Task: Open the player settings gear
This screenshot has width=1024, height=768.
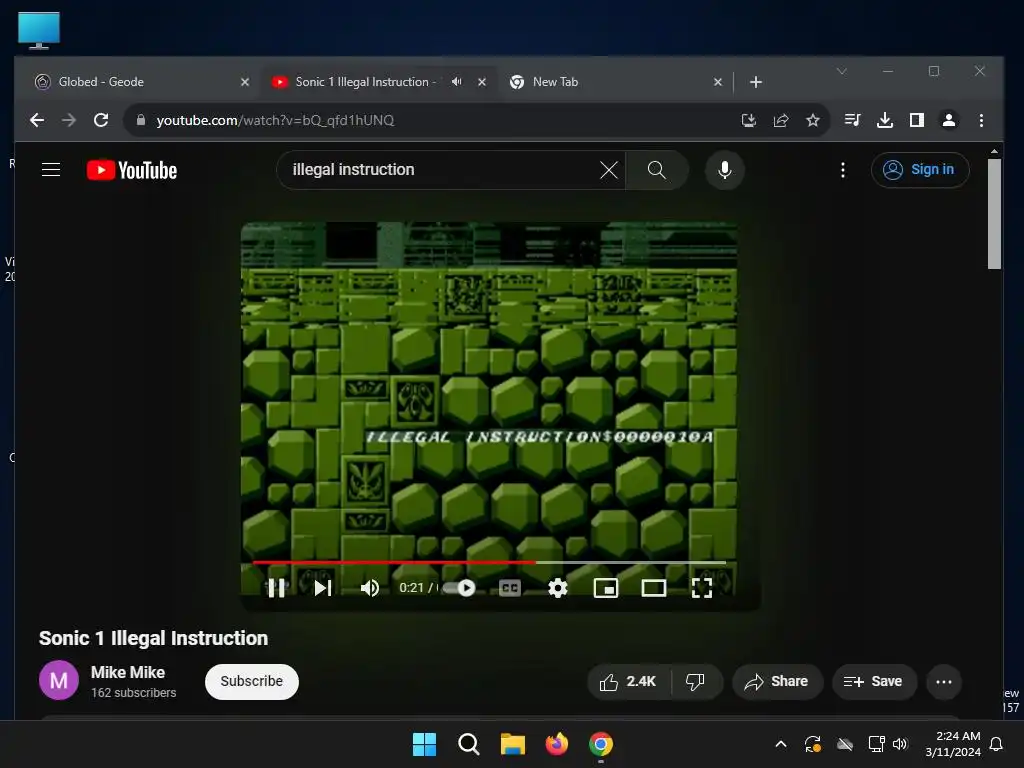Action: click(558, 588)
